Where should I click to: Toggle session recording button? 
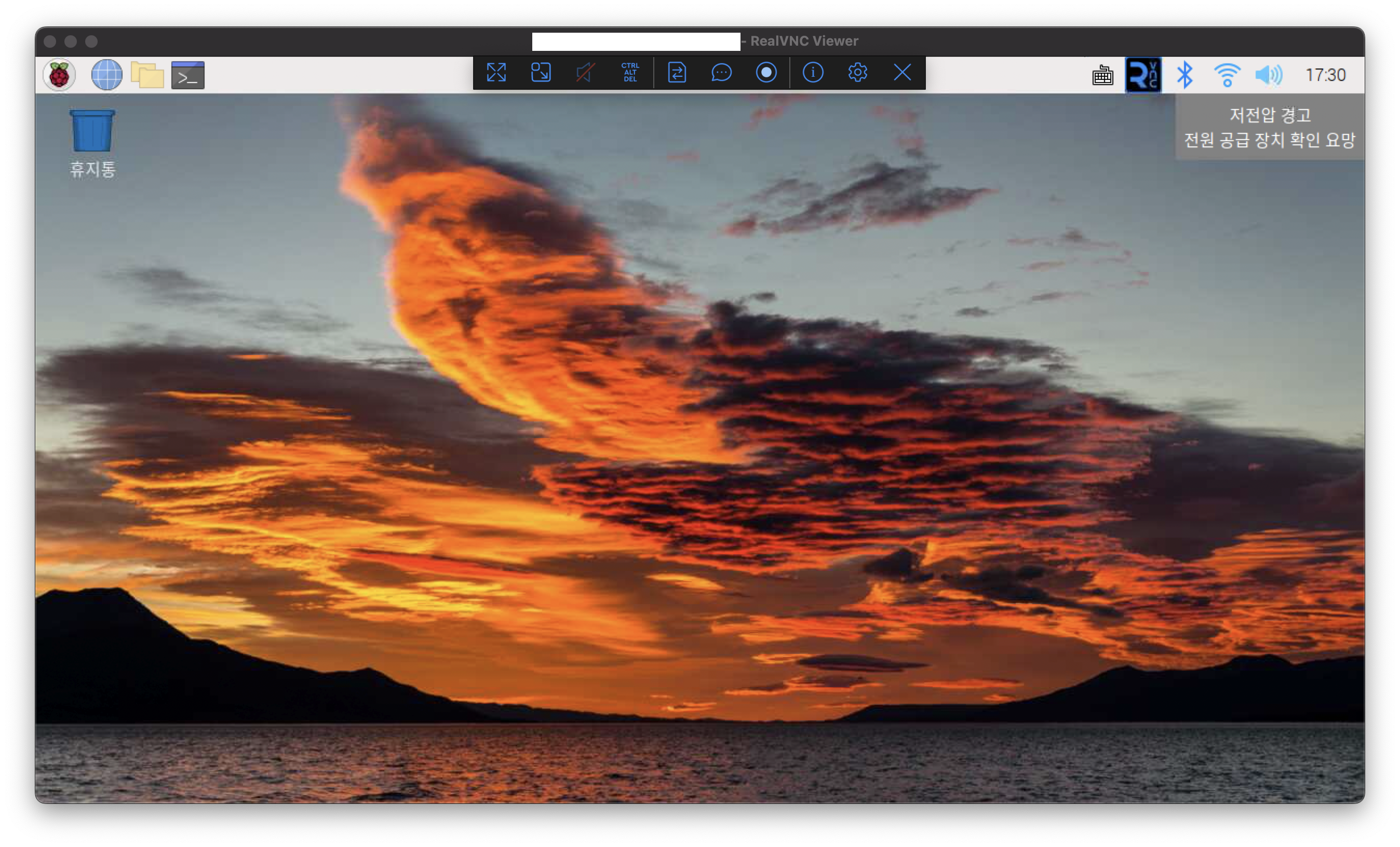tap(766, 73)
